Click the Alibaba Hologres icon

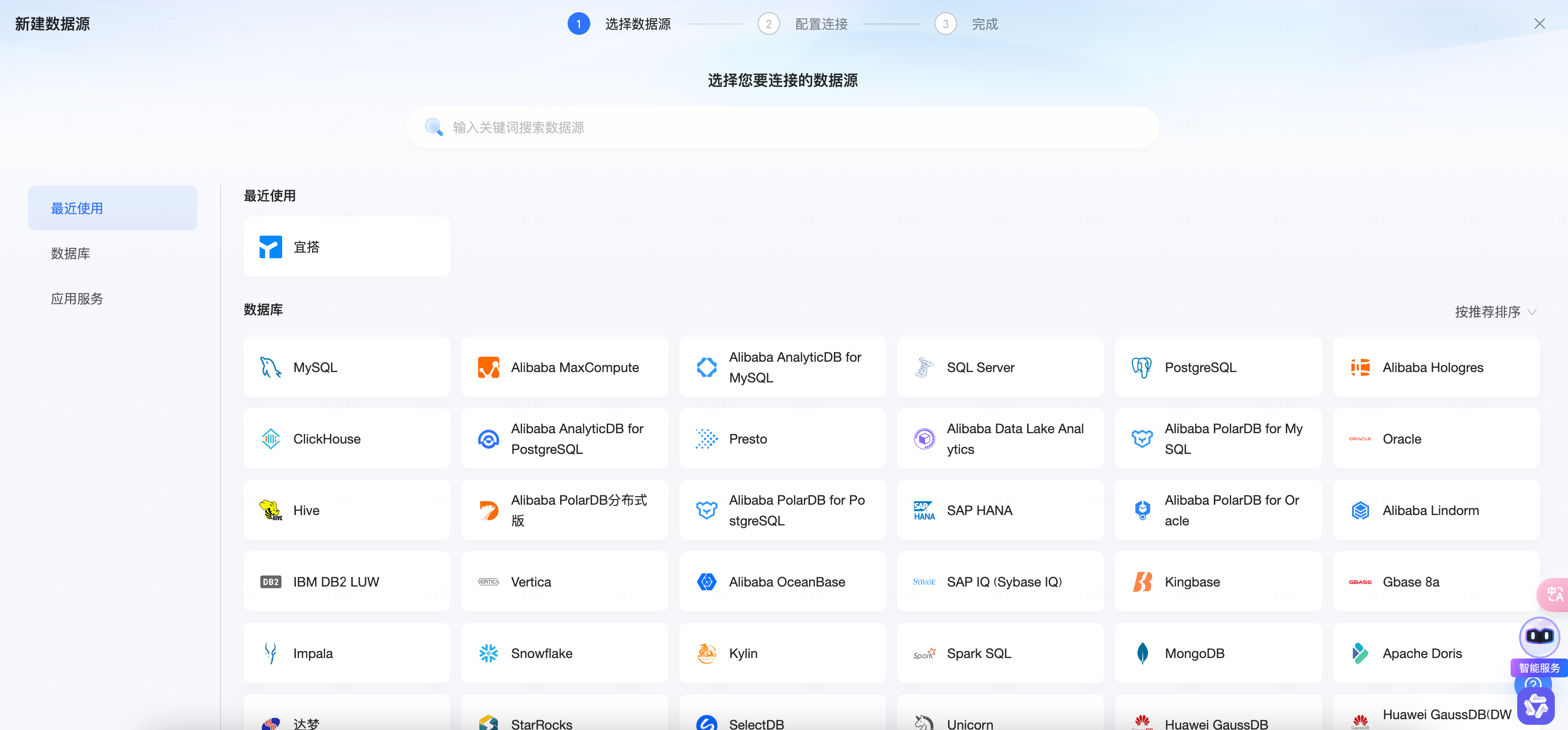coord(1360,367)
